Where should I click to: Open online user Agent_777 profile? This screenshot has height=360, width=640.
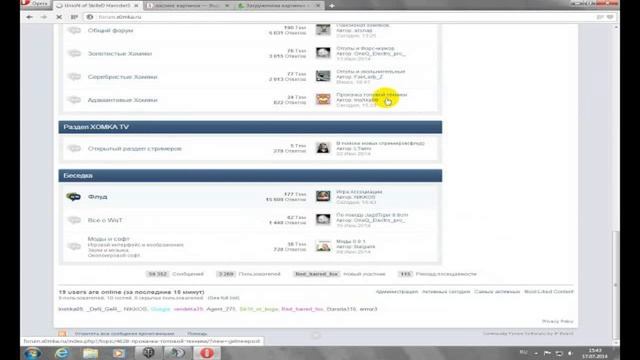point(221,309)
